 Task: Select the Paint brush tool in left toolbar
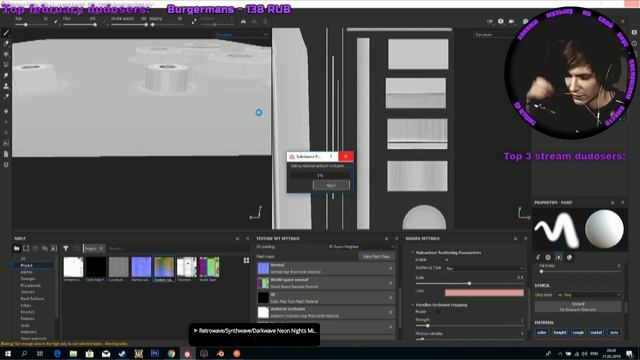tap(6, 33)
